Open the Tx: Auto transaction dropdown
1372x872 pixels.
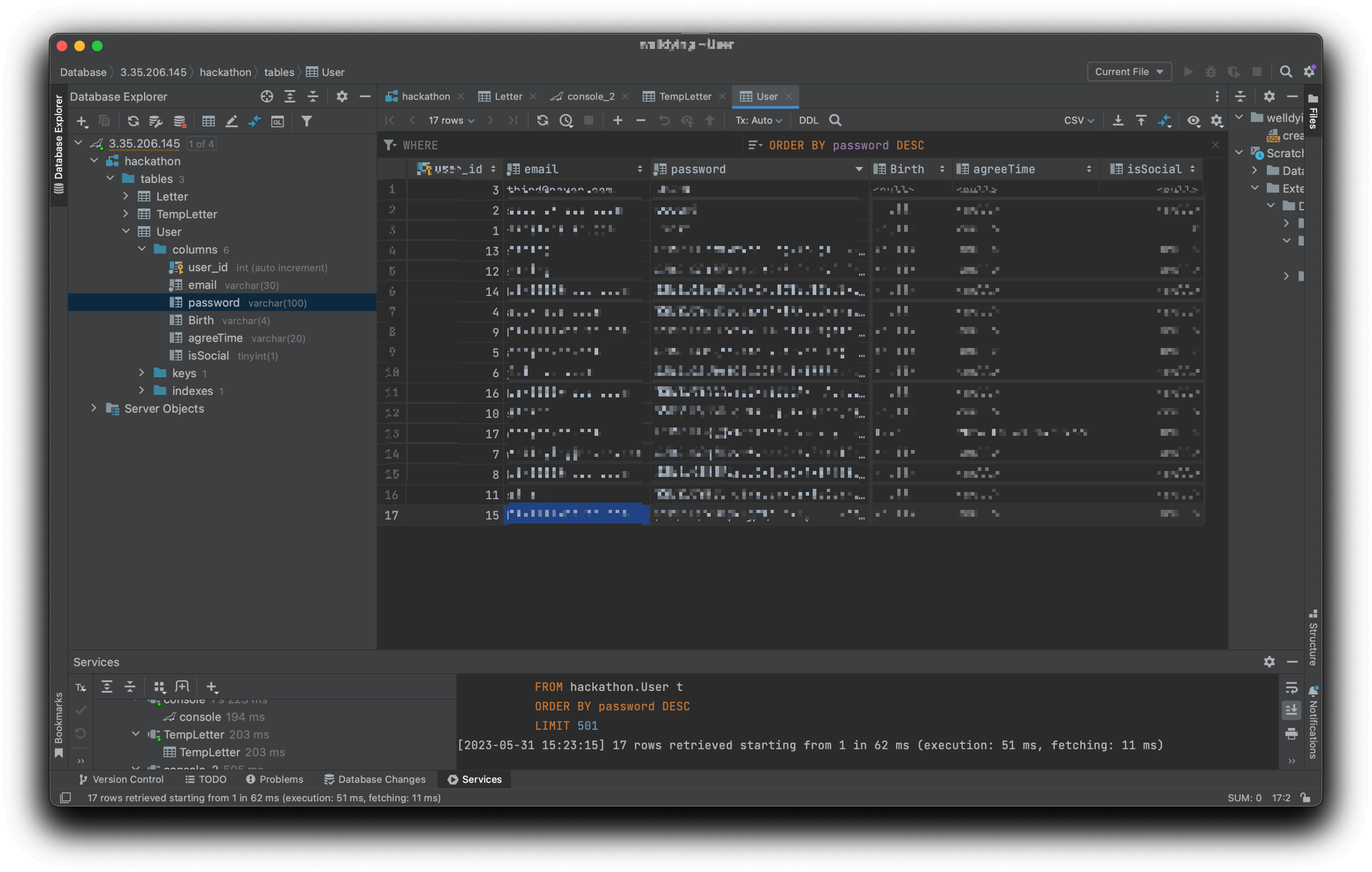(758, 120)
